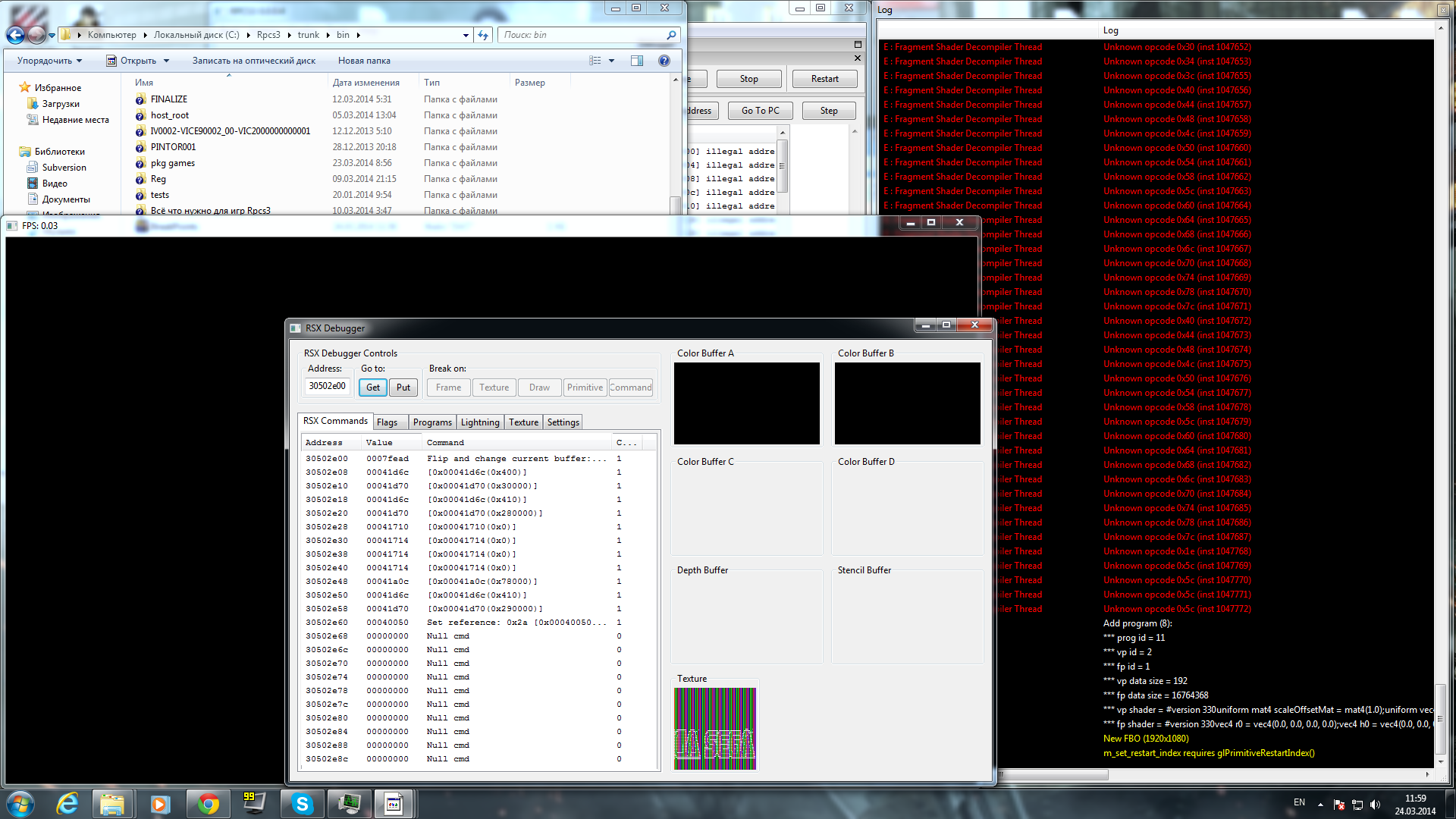Open Internet Explorer from taskbar
Screen dimensions: 1456x819
tap(67, 804)
